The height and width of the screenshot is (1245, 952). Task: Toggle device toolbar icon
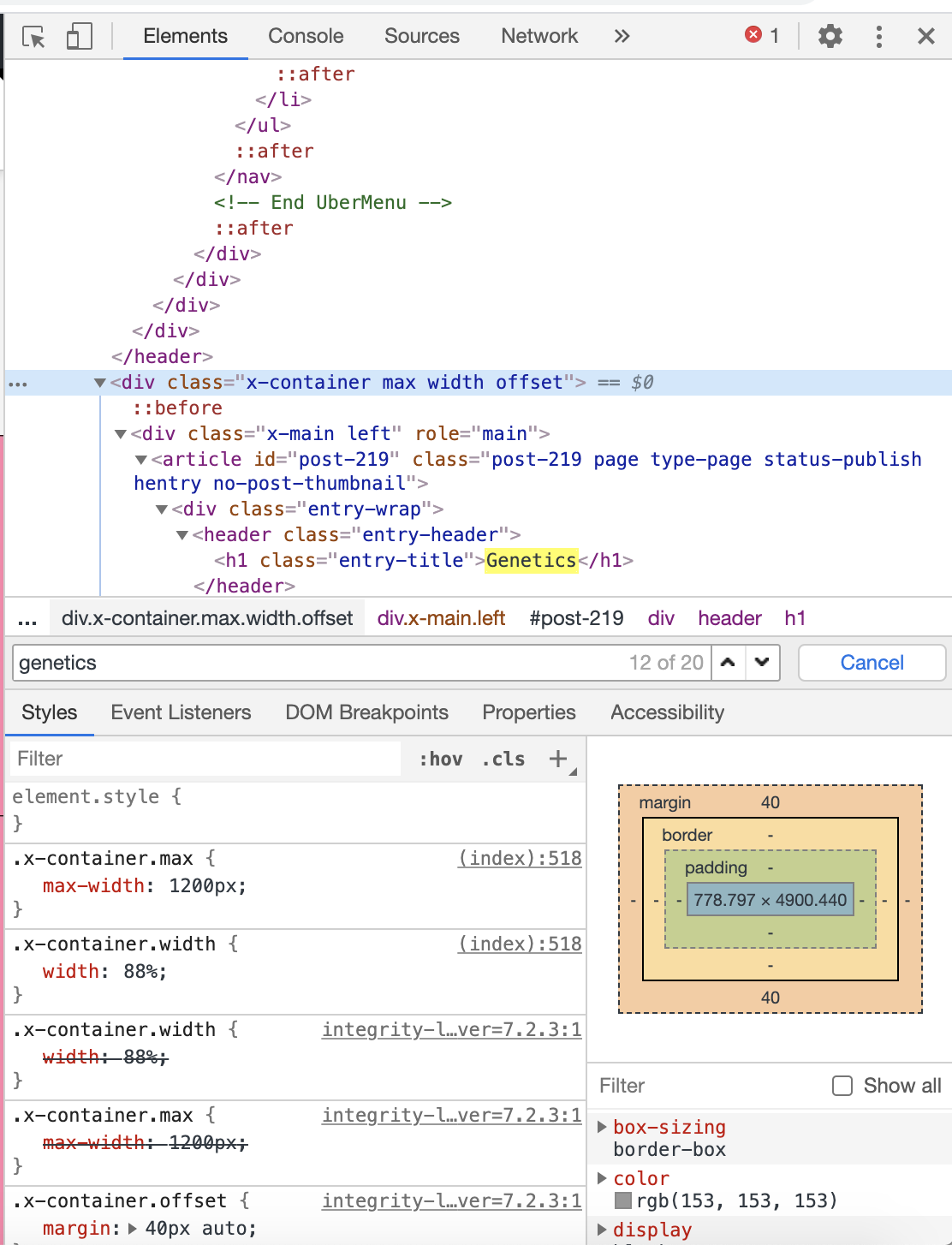coord(79,36)
